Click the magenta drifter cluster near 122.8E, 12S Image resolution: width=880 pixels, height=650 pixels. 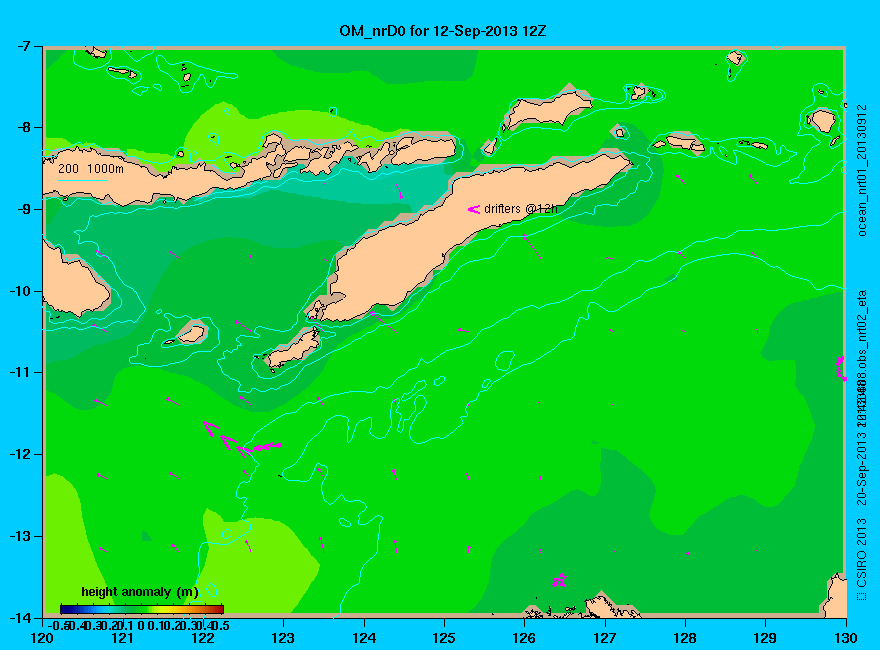pos(242,440)
